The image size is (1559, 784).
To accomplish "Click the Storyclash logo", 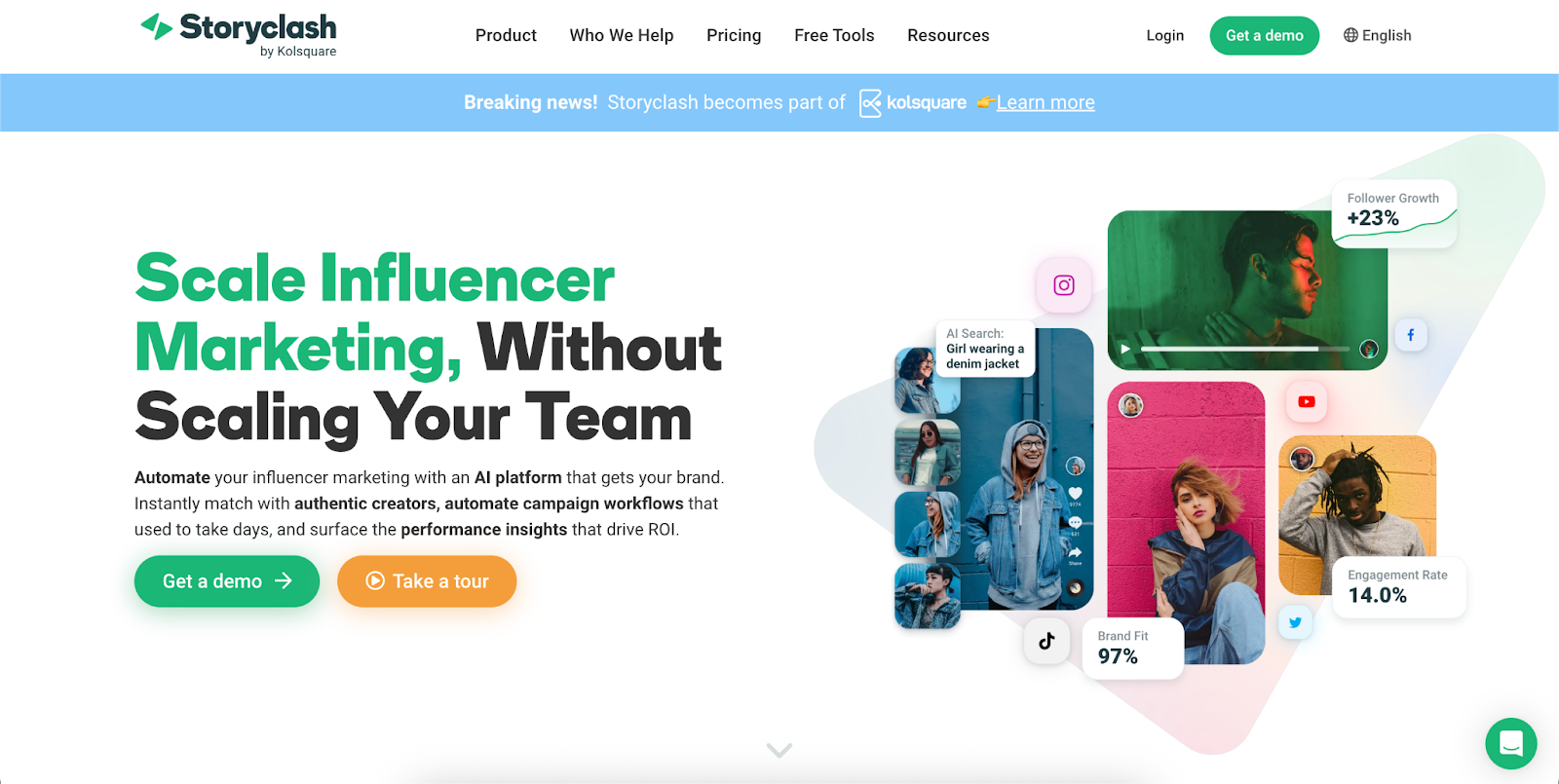I will point(240,35).
